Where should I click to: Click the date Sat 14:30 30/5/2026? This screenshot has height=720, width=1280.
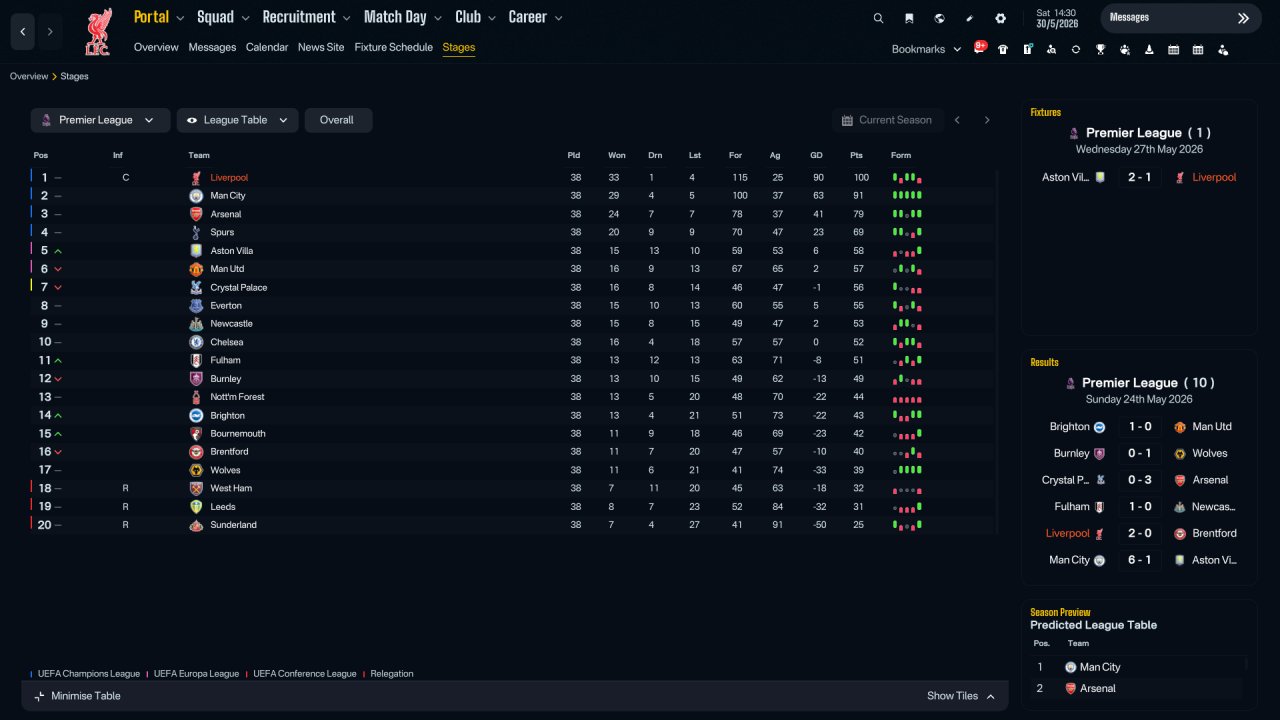tap(1058, 18)
